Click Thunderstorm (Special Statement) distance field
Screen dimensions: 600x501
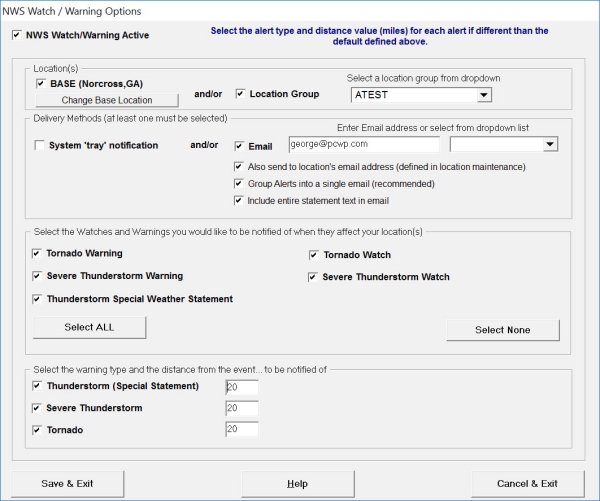(x=242, y=387)
